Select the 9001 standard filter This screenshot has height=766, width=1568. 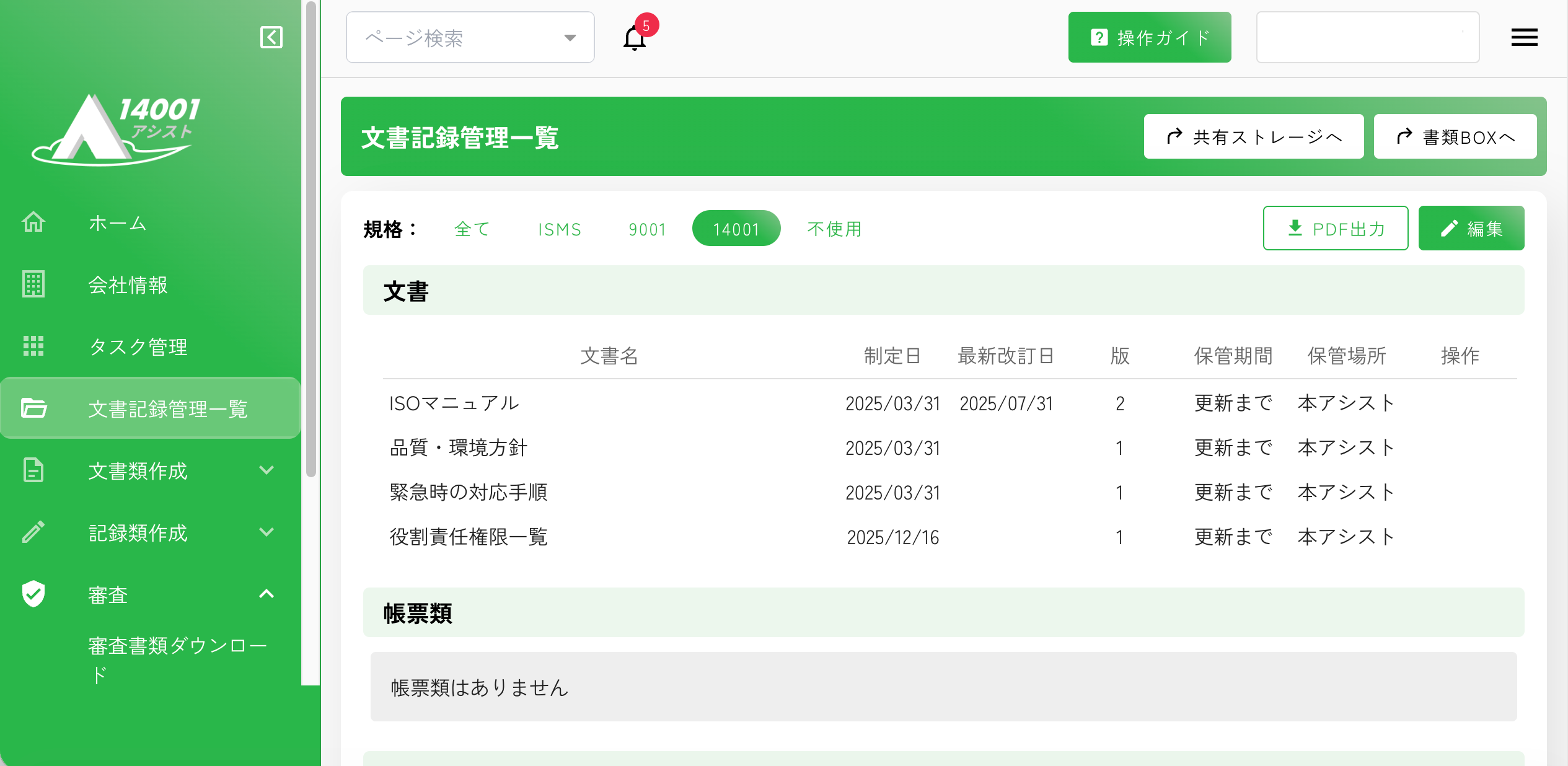(x=647, y=229)
